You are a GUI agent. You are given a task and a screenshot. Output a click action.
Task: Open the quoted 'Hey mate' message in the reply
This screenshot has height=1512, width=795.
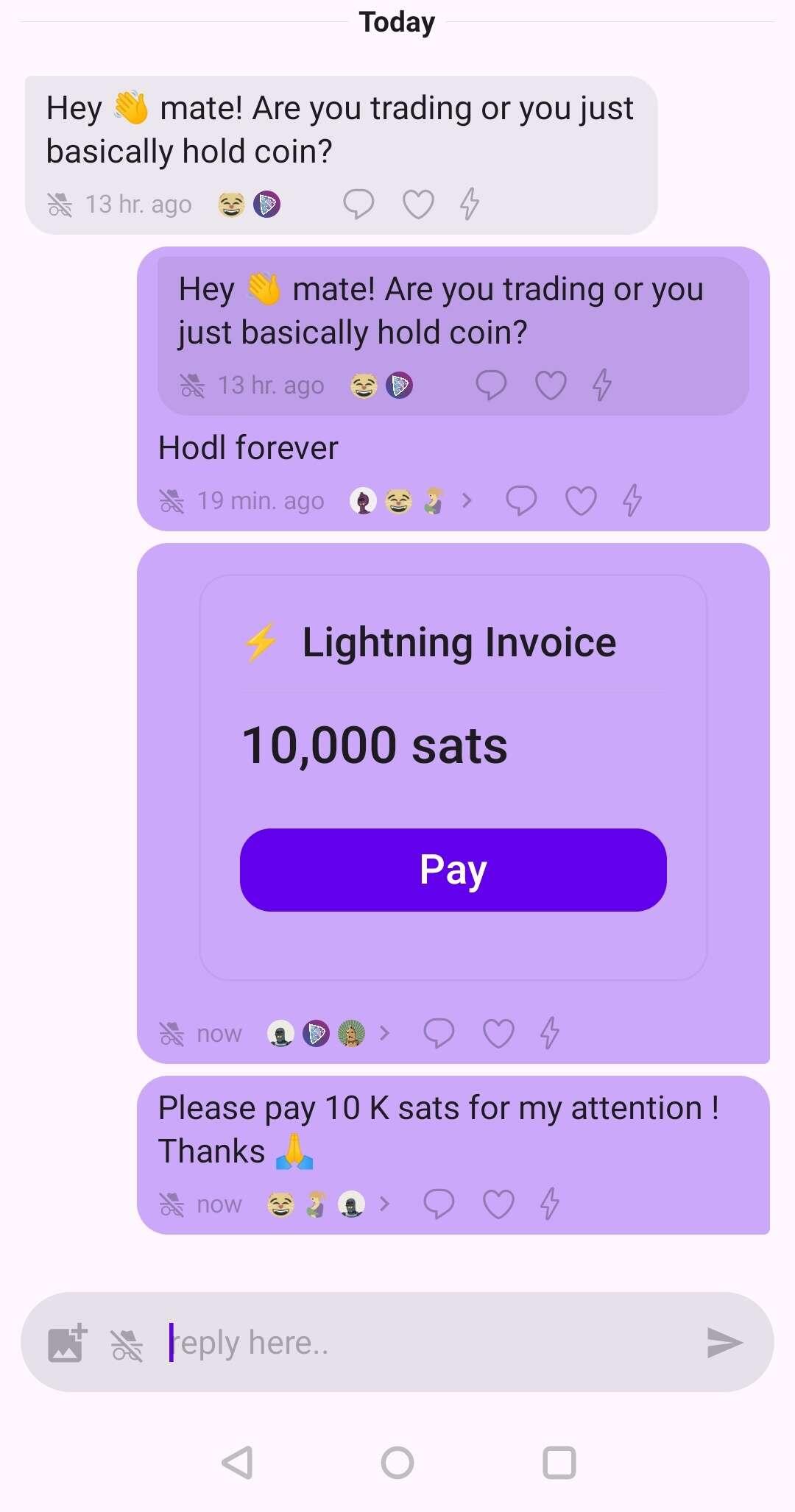[x=453, y=336]
